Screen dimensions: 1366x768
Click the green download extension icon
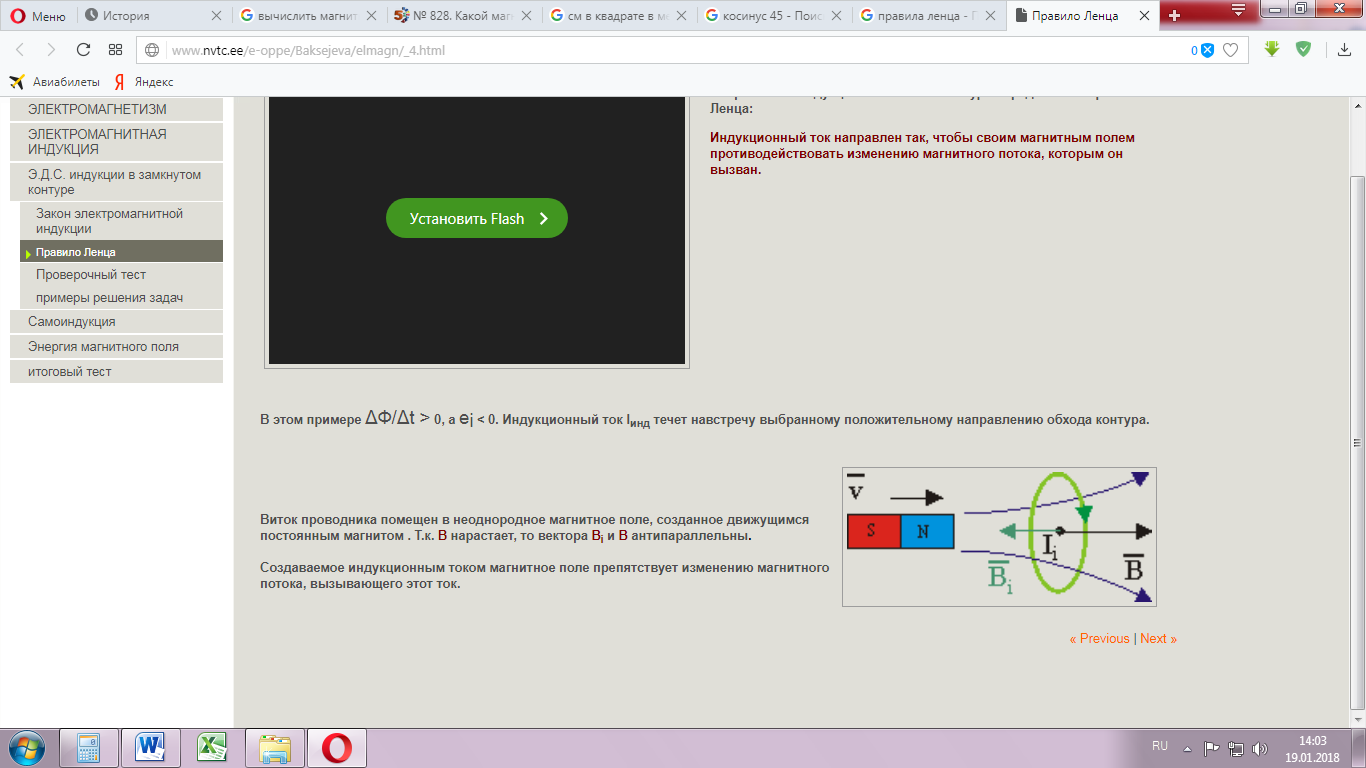(1272, 49)
